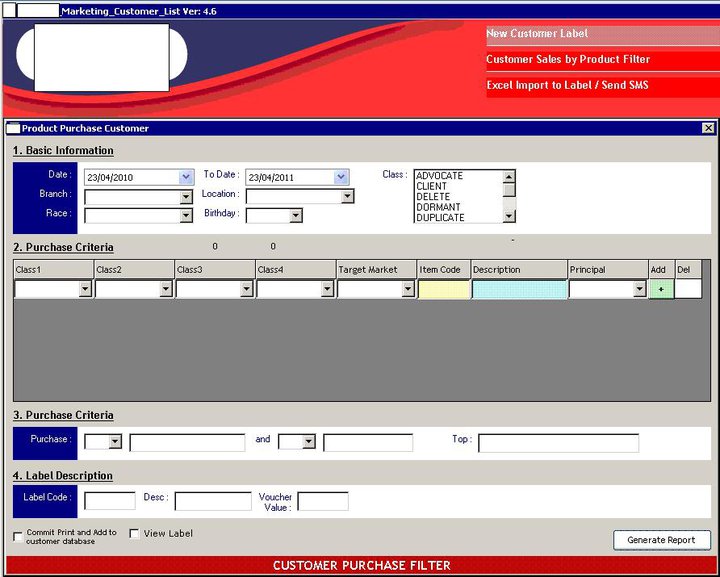Enable Commit Print and Add to customer database
Viewport: 720px width, 577px height.
coord(18,537)
